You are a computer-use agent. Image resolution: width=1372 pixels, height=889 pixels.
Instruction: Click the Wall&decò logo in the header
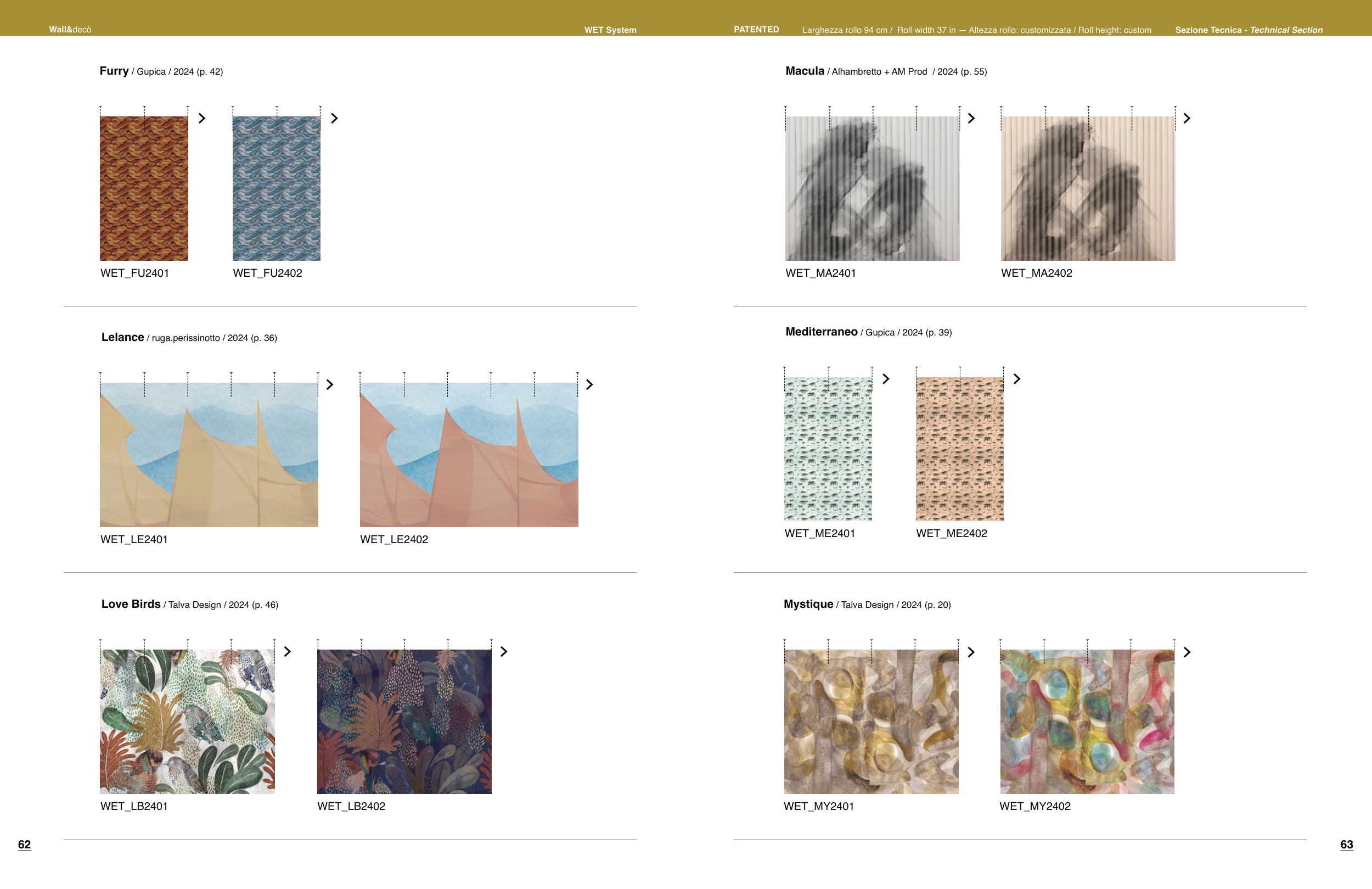point(70,30)
